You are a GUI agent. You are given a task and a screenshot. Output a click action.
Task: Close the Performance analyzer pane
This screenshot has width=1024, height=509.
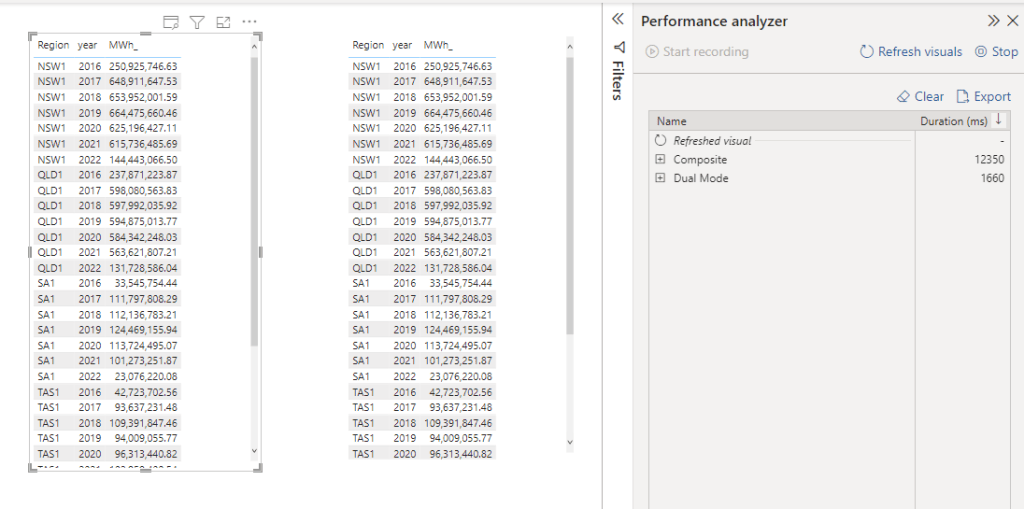(1012, 21)
